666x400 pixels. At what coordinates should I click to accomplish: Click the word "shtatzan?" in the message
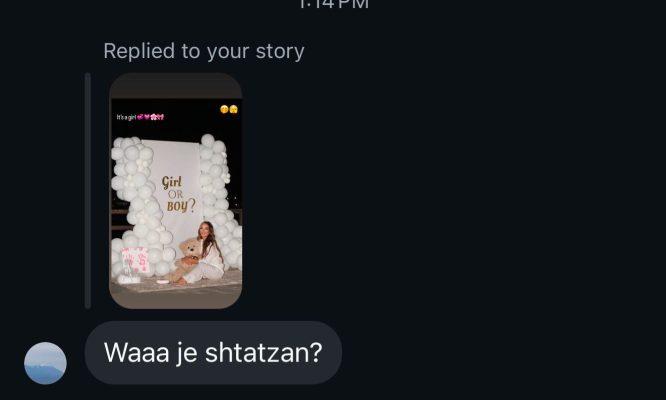264,352
